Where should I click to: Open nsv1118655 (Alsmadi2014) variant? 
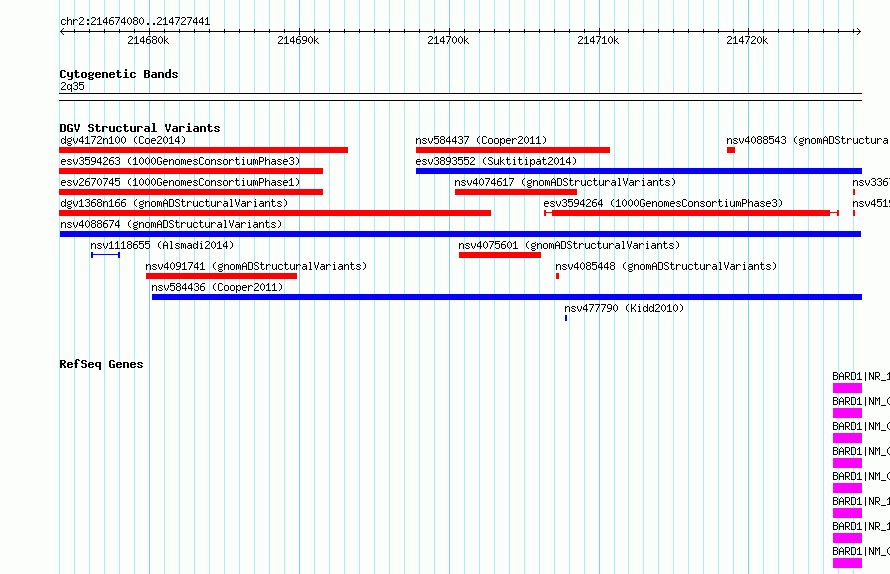tap(162, 245)
